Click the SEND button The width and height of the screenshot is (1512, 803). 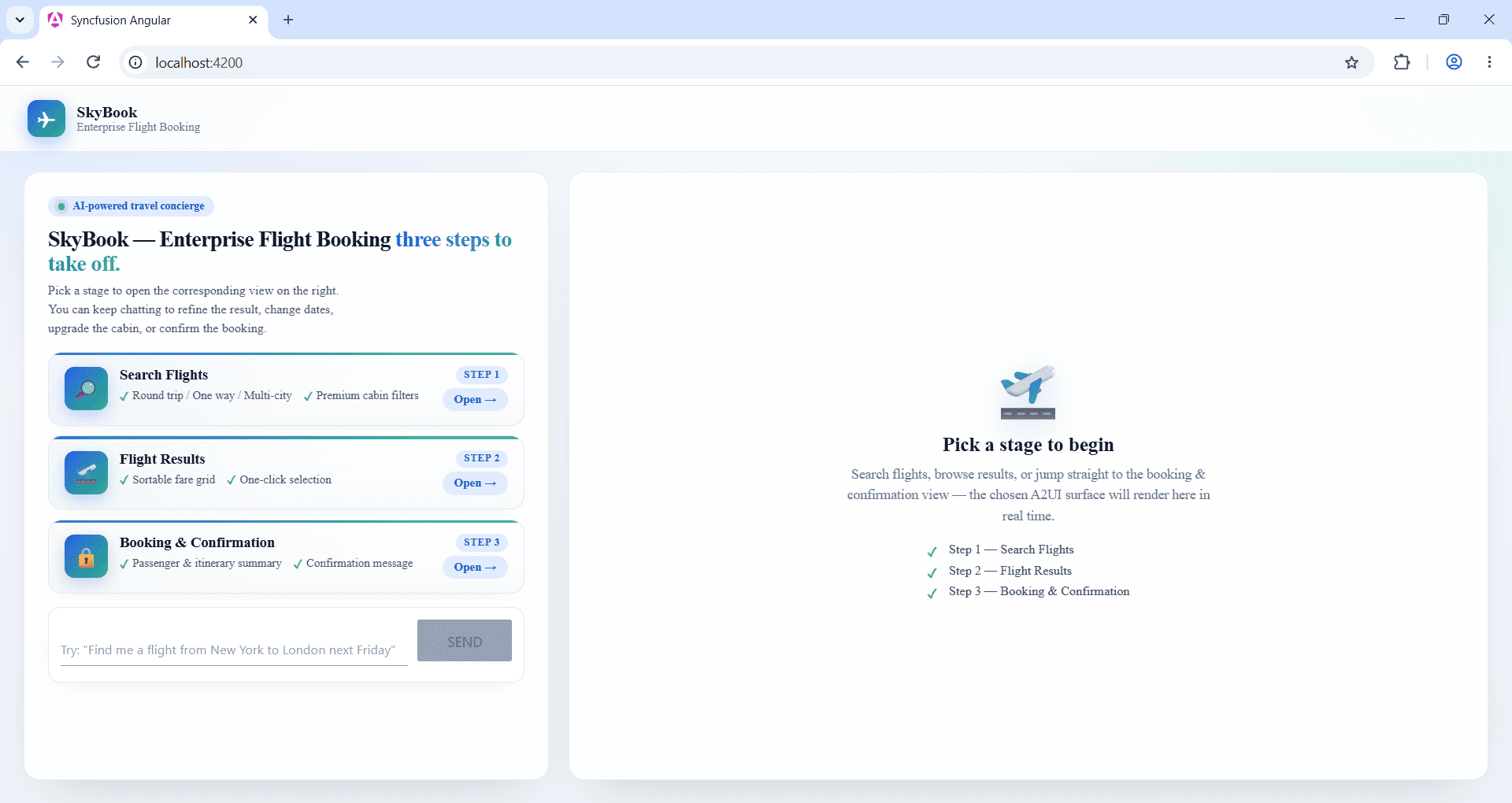click(465, 641)
